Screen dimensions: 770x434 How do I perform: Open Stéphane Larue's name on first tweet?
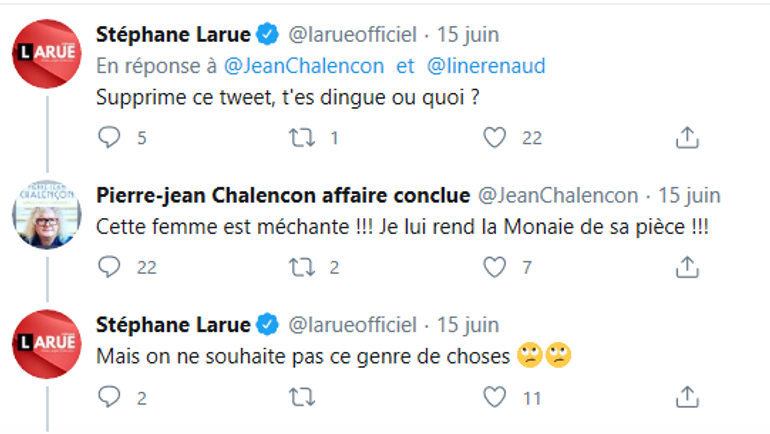174,35
